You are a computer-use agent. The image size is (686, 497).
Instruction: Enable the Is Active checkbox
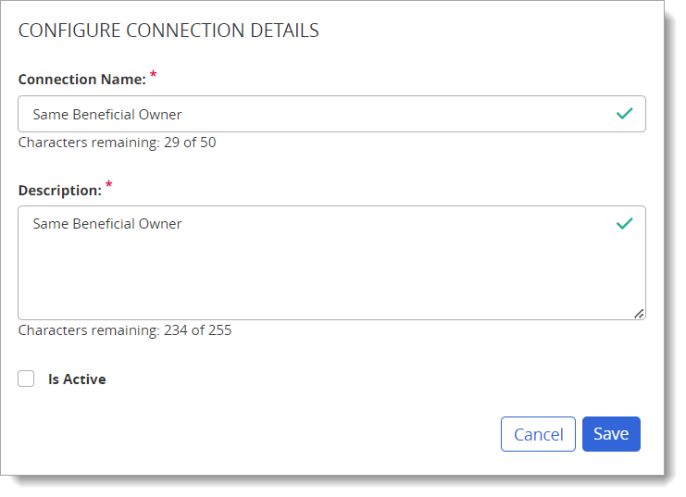click(x=26, y=378)
